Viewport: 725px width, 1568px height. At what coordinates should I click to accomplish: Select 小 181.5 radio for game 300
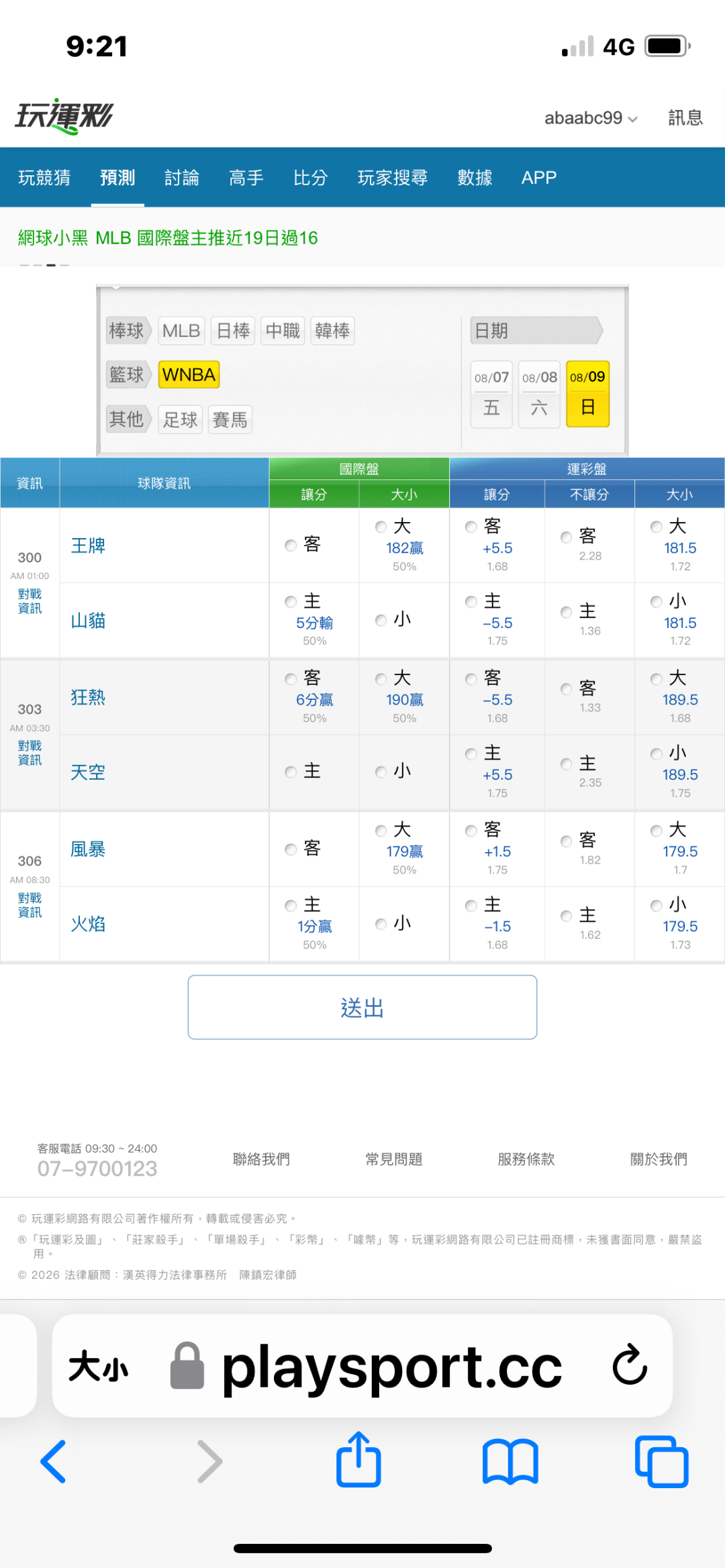pyautogui.click(x=657, y=602)
